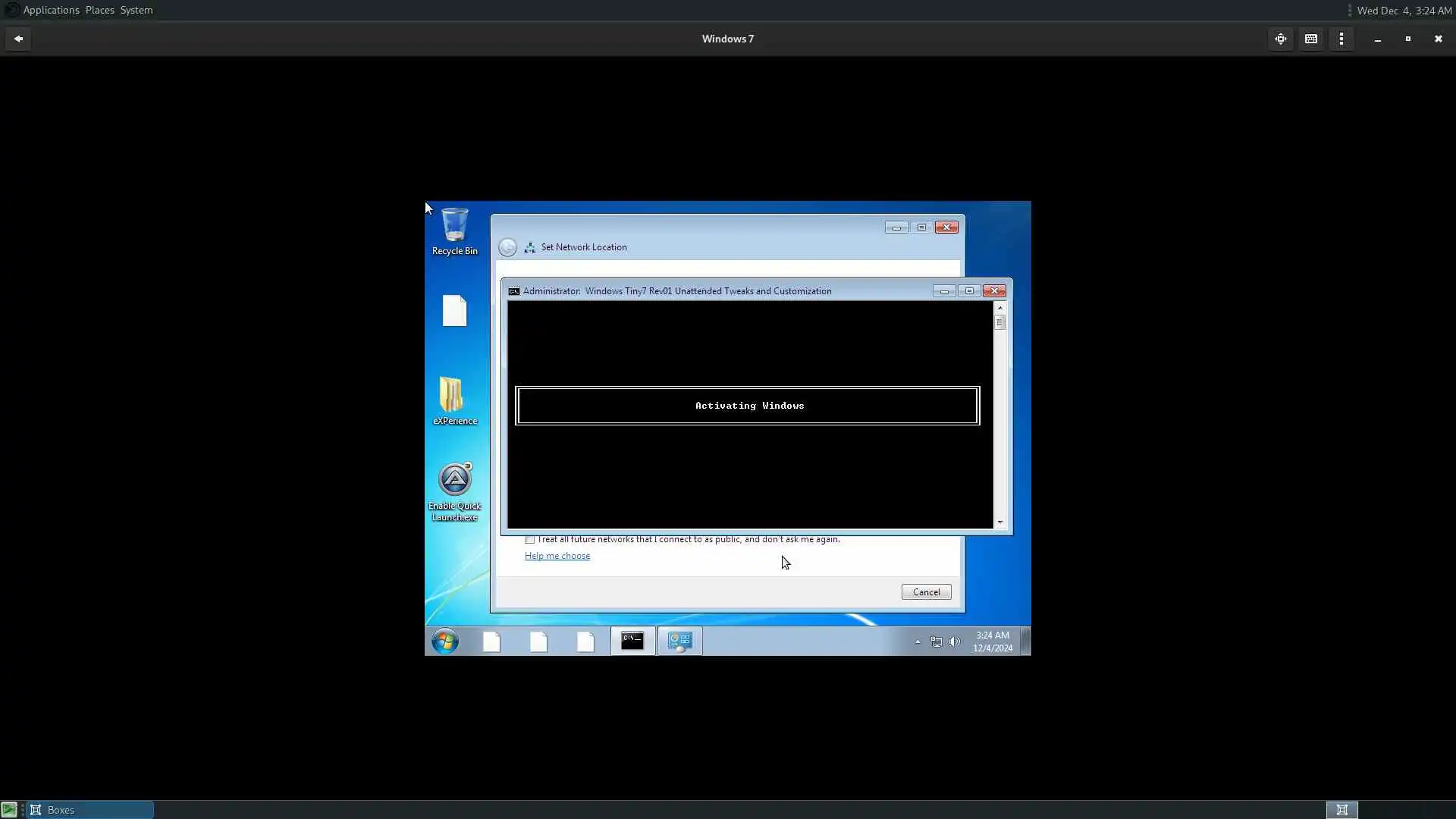Open the Applications menu

(x=51, y=10)
